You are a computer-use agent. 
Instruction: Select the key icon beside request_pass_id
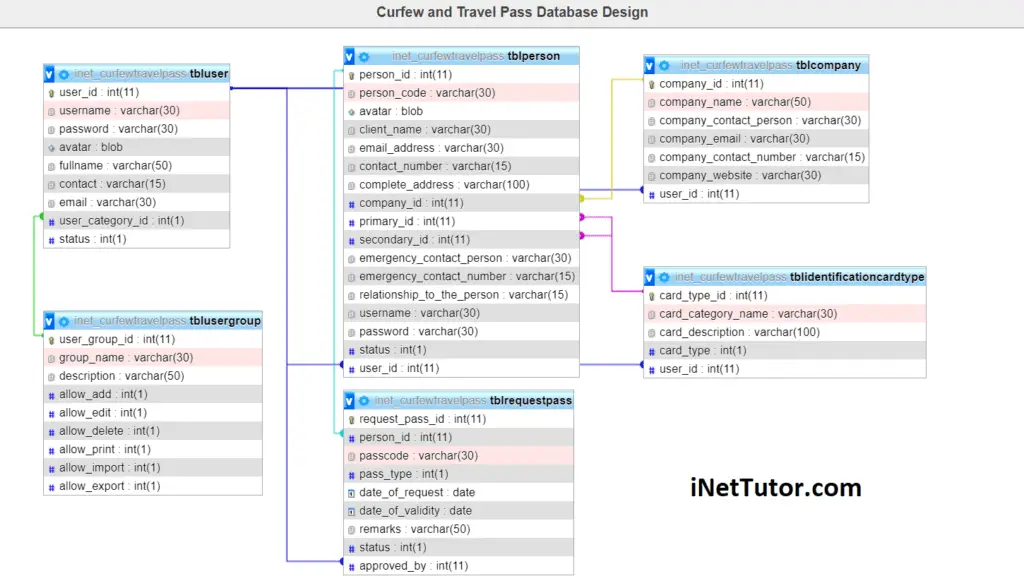tap(350, 418)
